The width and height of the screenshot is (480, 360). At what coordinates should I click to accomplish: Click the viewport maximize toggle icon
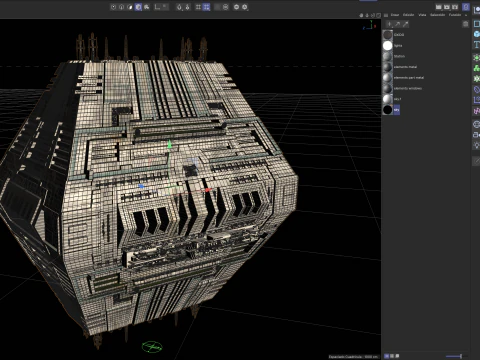(378, 15)
